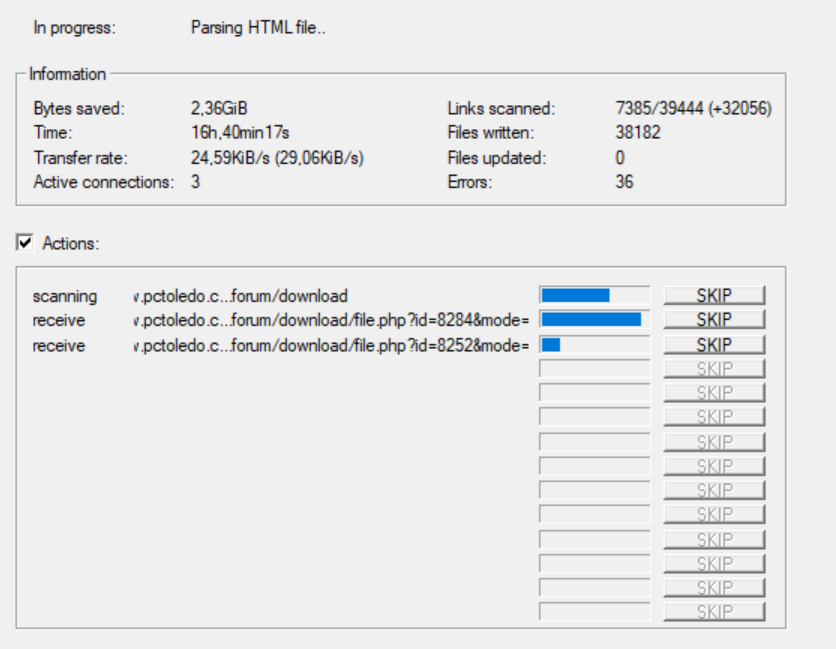The height and width of the screenshot is (649, 836).
Task: Select the scanning forum/download URL text
Action: tap(240, 296)
